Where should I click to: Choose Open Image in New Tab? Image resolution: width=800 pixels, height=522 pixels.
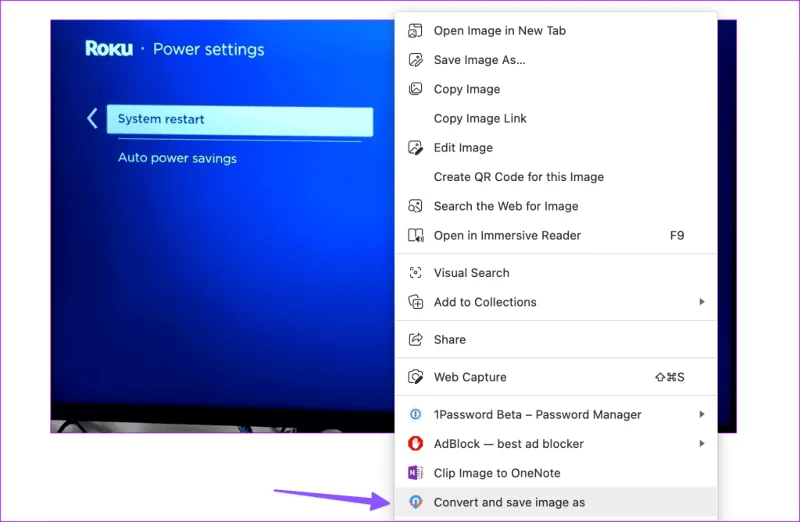(x=556, y=31)
